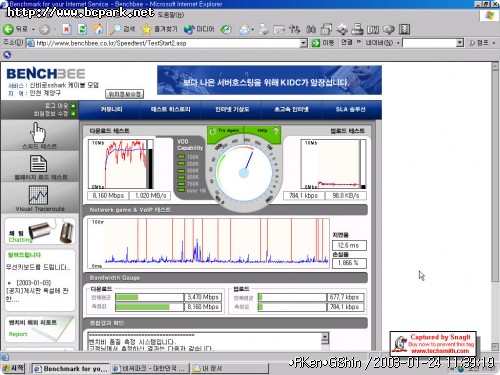Click the Report link in the sidebar
The height and width of the screenshot is (375, 500).
click(18, 334)
